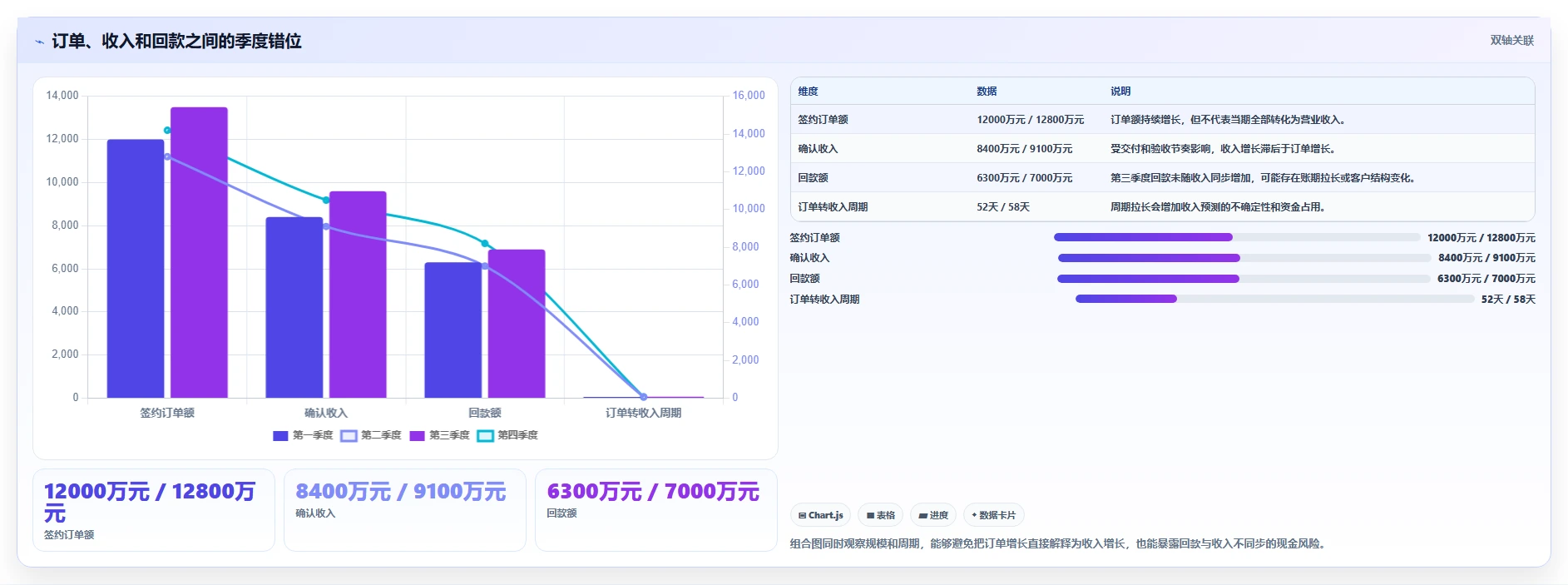
Task: Click the 签约订单额 progress bar
Action: pos(1237,237)
